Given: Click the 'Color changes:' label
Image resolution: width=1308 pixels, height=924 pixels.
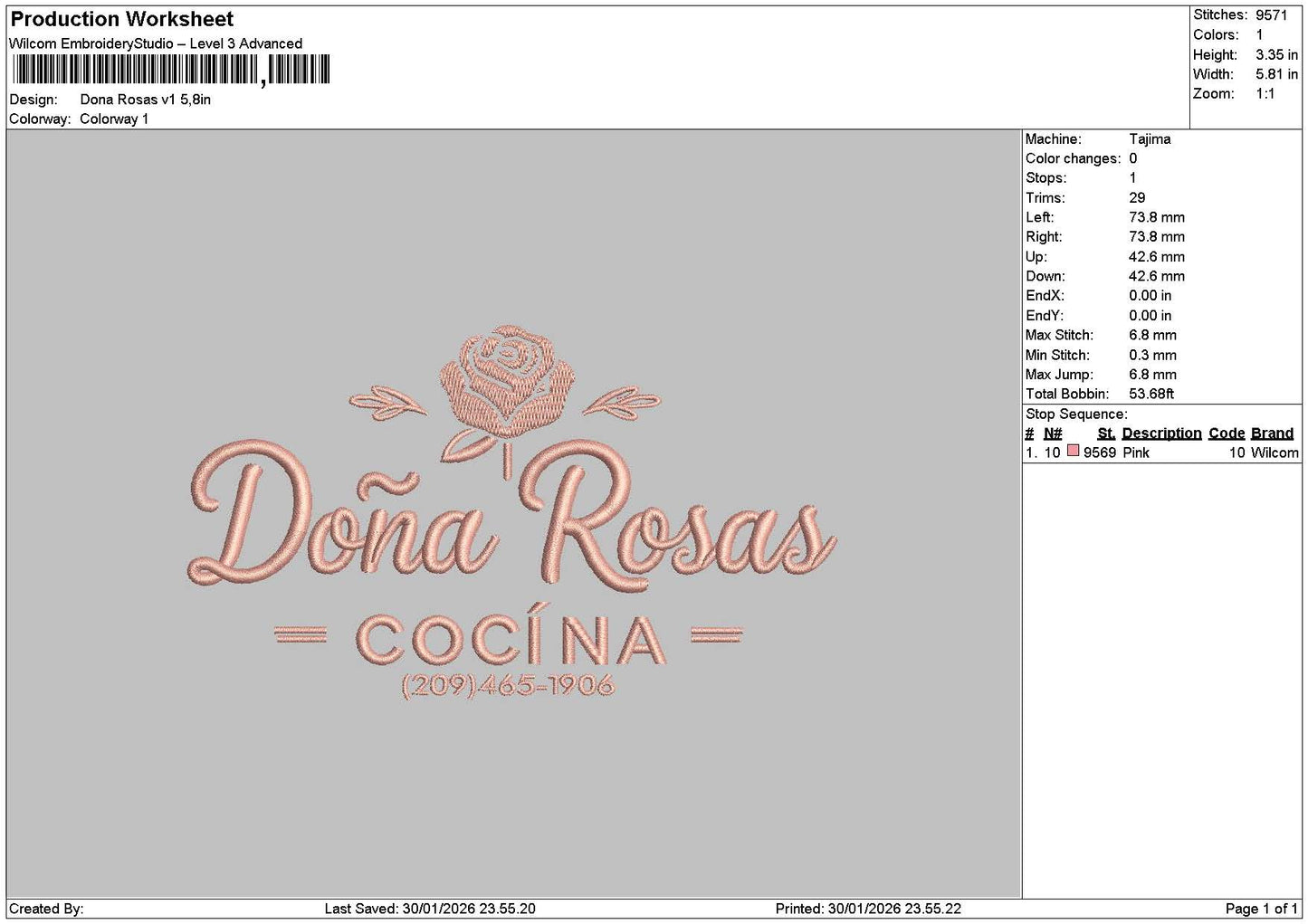Looking at the screenshot, I should pyautogui.click(x=1073, y=158).
